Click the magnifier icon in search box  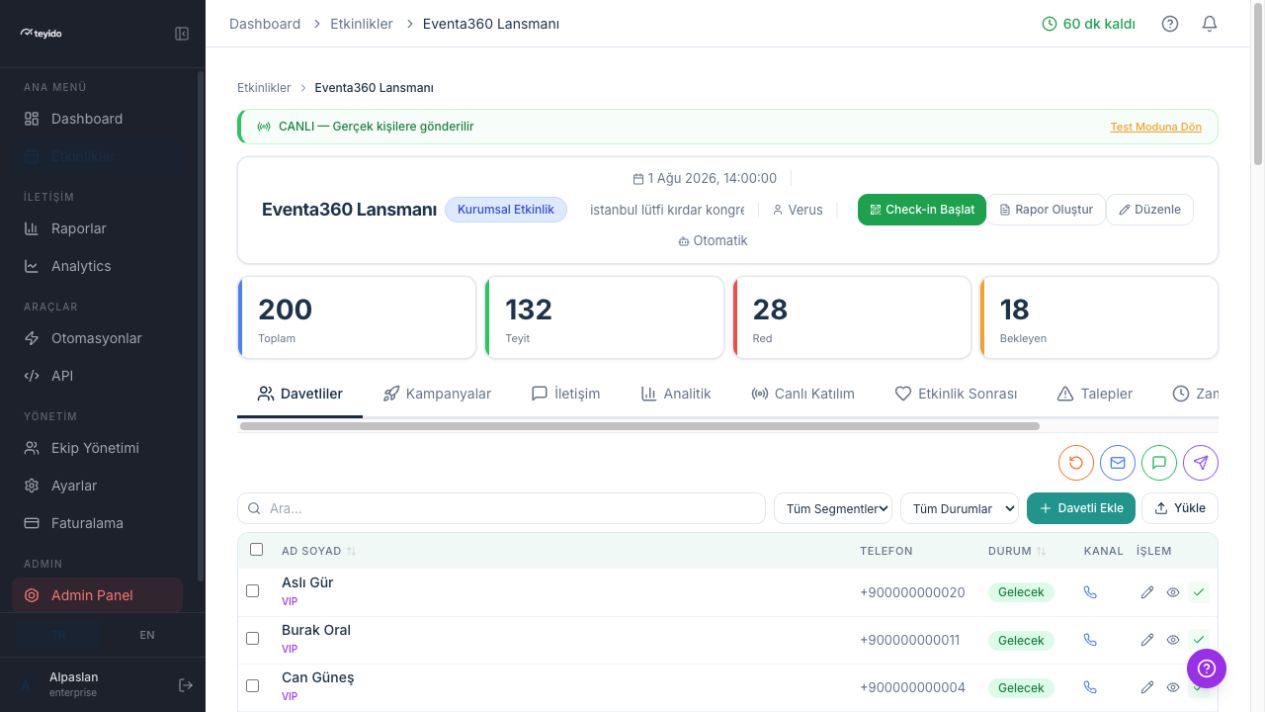click(254, 508)
